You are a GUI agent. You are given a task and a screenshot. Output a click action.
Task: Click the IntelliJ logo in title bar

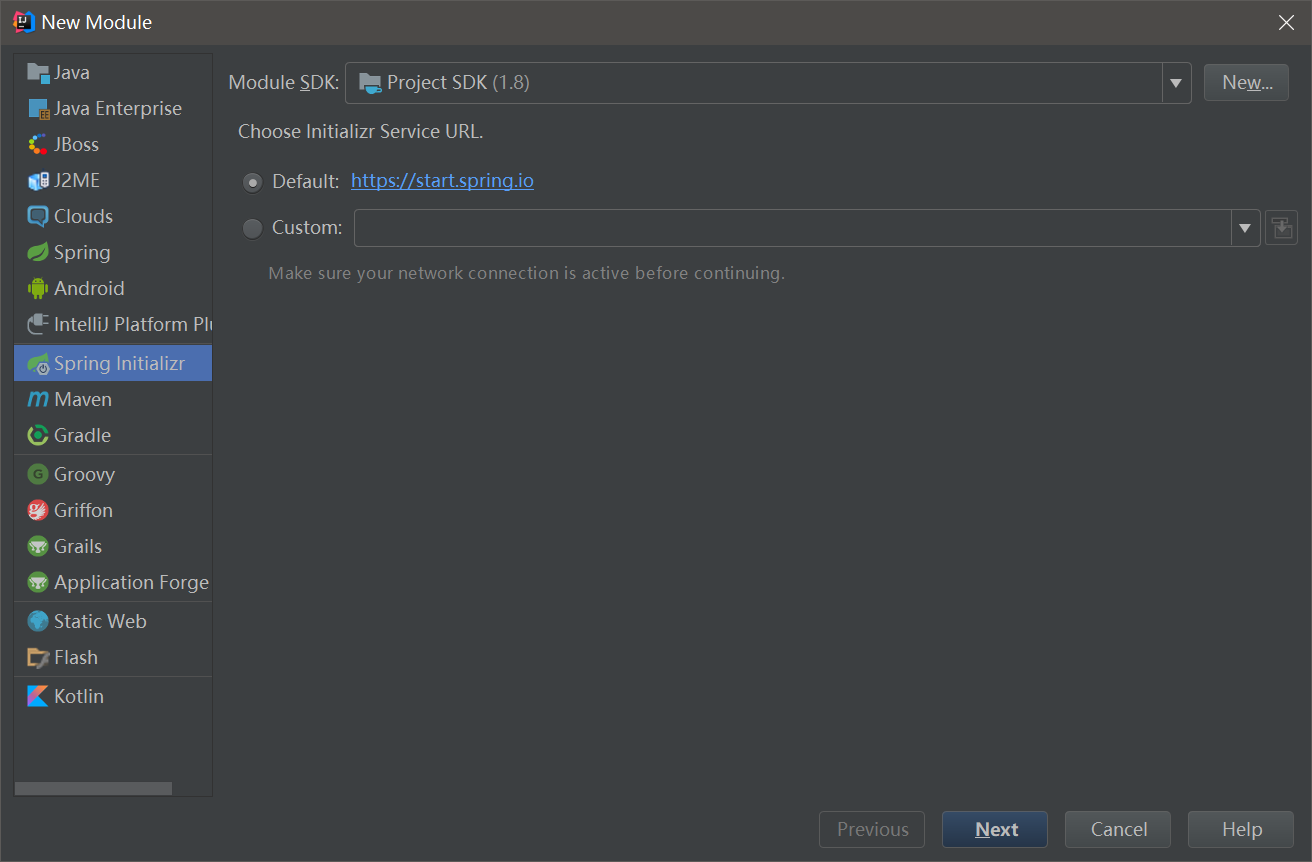[24, 22]
